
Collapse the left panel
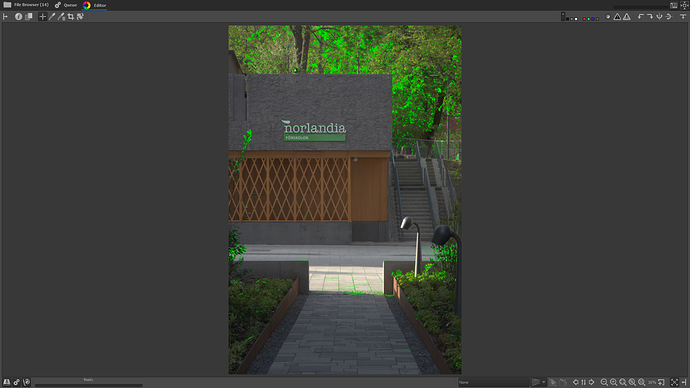[x=5, y=17]
